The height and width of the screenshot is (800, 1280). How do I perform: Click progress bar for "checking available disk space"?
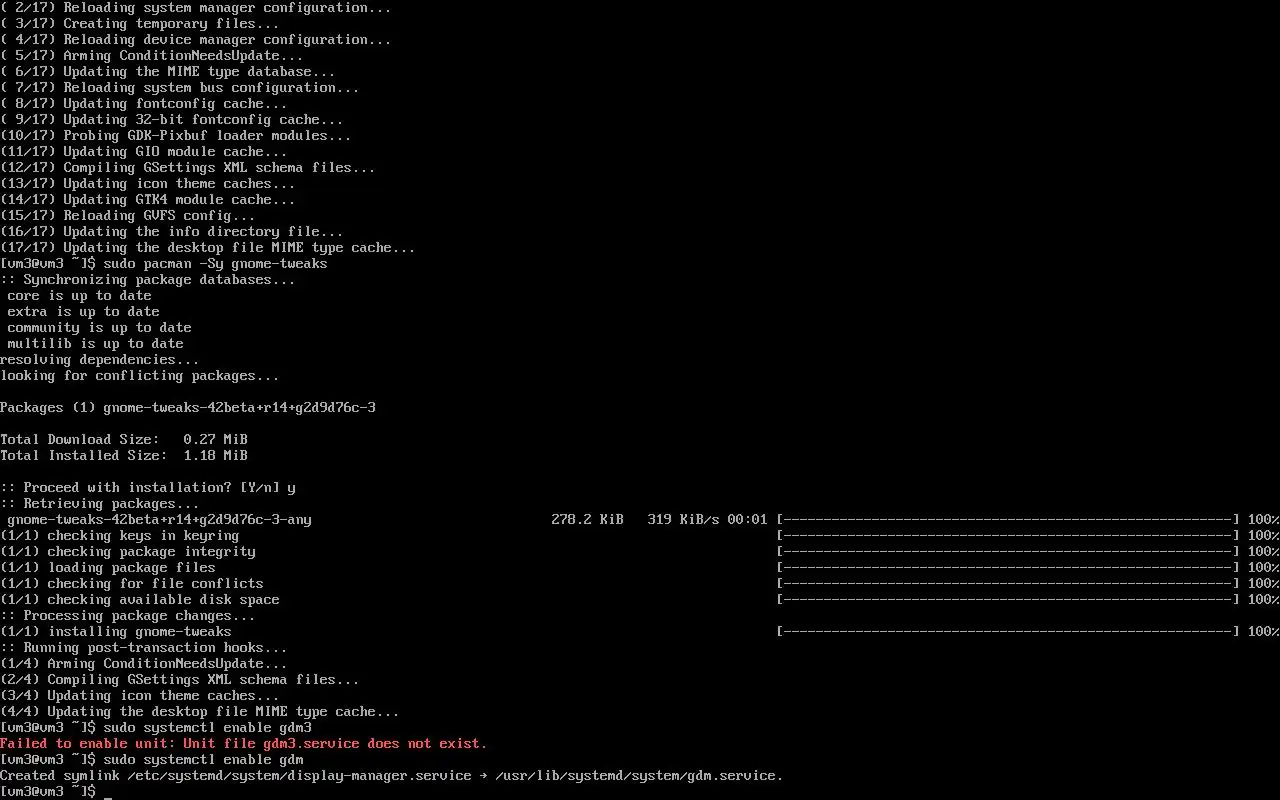pos(1008,599)
